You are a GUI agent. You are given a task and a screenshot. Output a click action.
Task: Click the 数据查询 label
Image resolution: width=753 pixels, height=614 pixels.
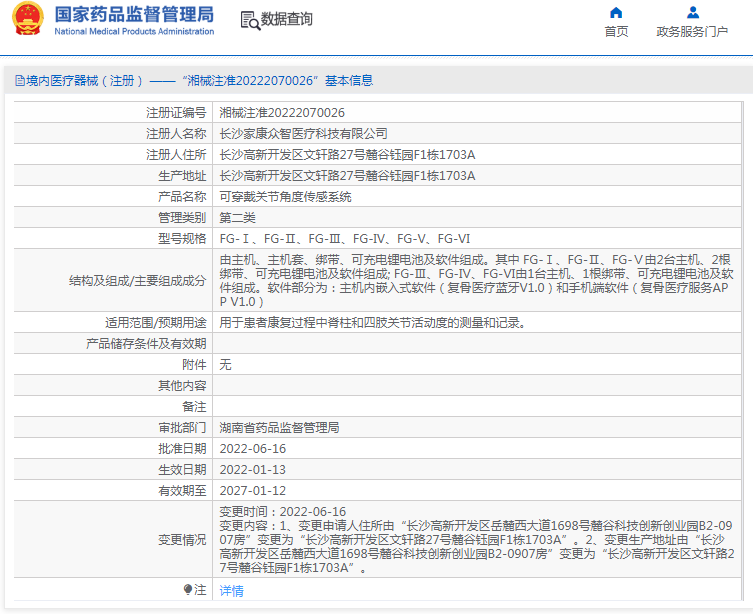[x=287, y=19]
